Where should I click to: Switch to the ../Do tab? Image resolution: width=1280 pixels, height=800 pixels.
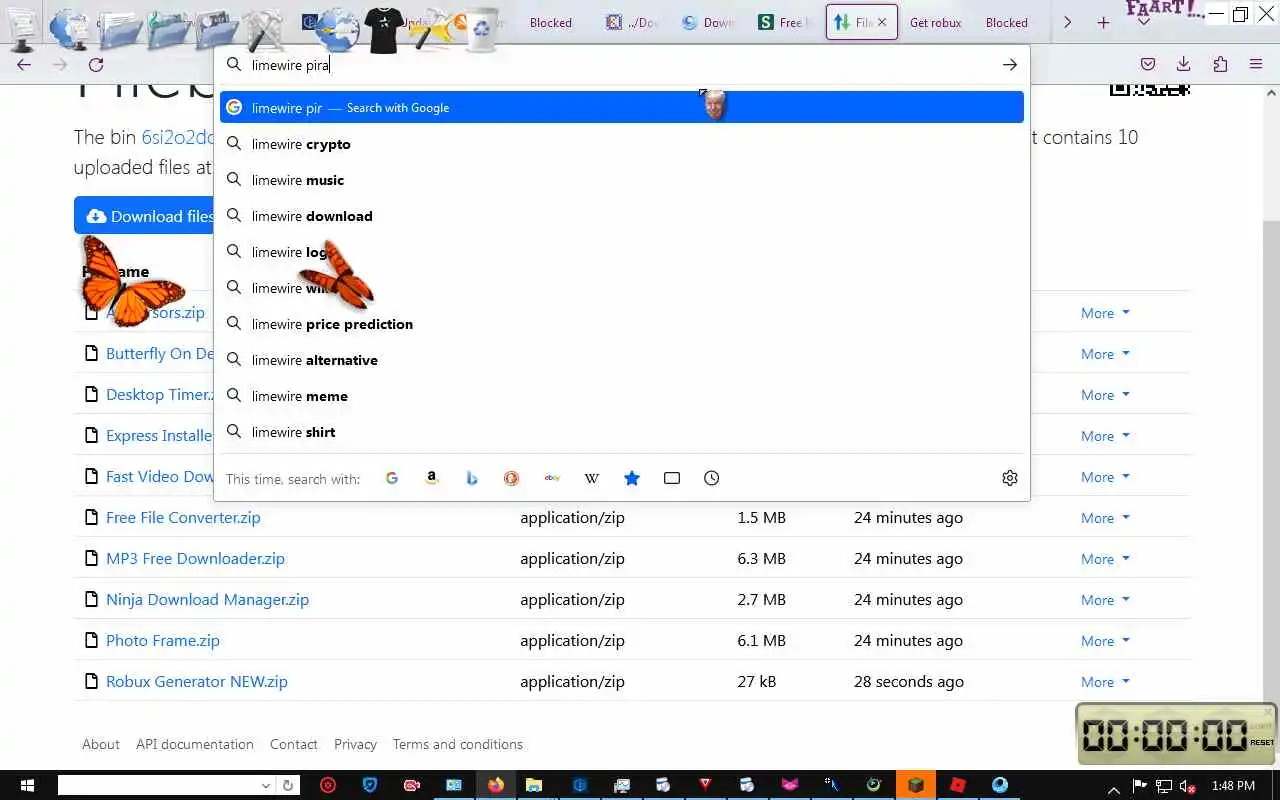[x=632, y=22]
